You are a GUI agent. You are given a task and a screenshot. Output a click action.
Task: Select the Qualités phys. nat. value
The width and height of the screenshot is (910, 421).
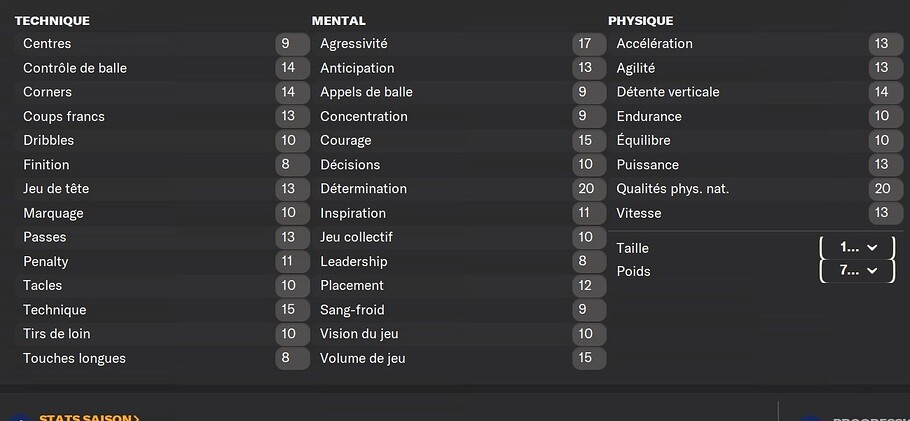pos(885,189)
